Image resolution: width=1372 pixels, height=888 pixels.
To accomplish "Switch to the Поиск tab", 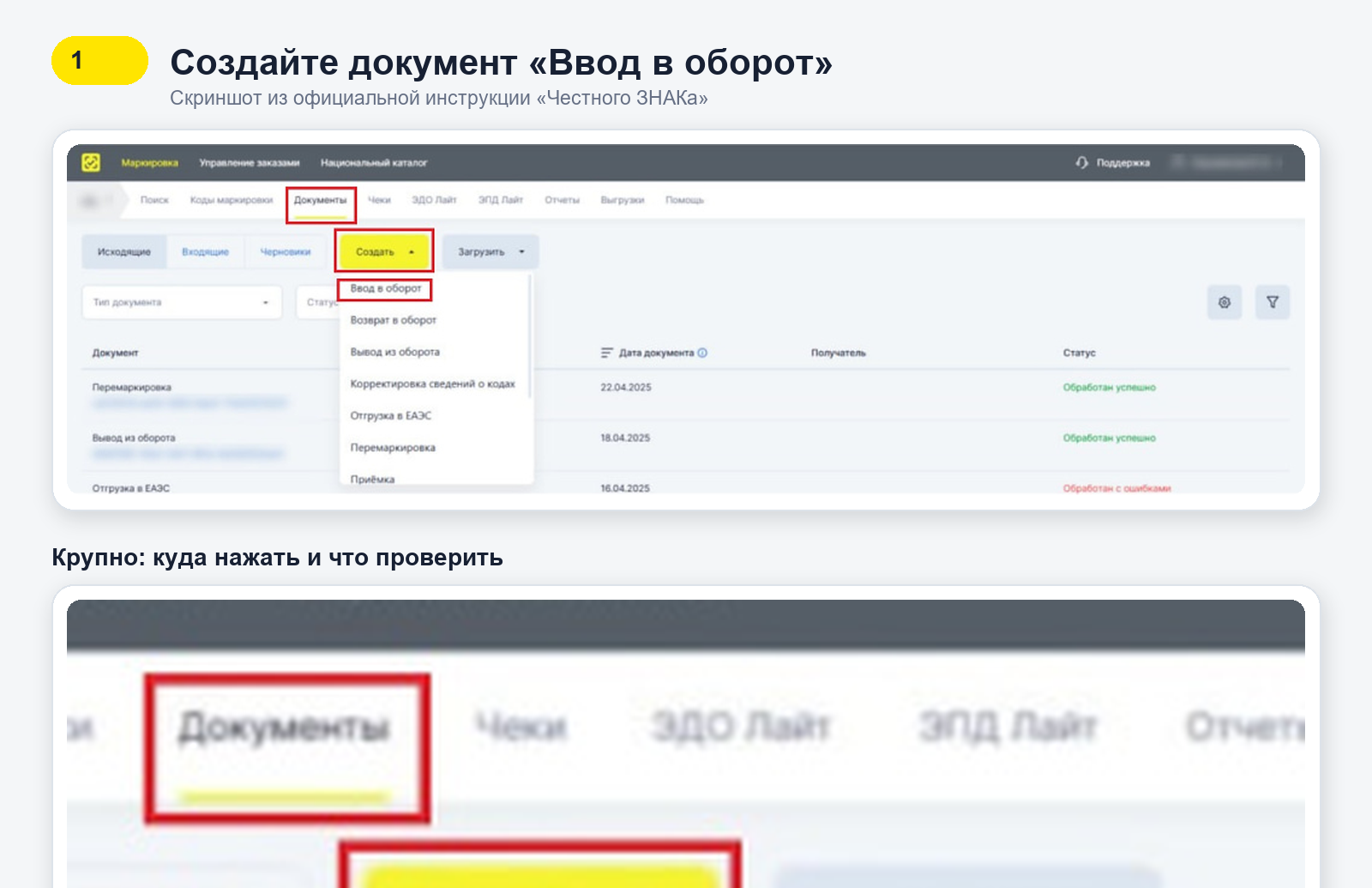I will [x=154, y=200].
